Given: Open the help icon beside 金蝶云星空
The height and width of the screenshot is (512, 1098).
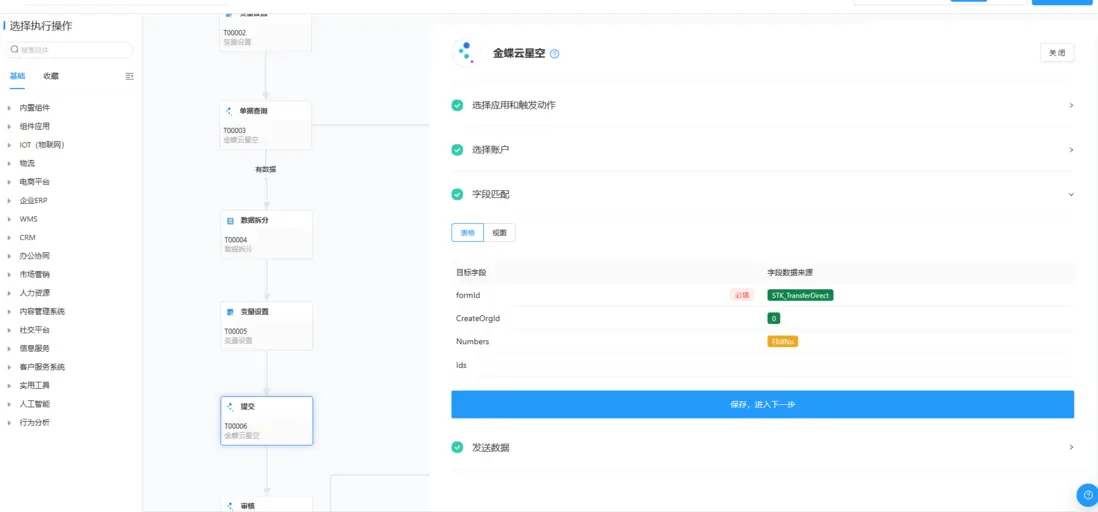Looking at the screenshot, I should 555,53.
